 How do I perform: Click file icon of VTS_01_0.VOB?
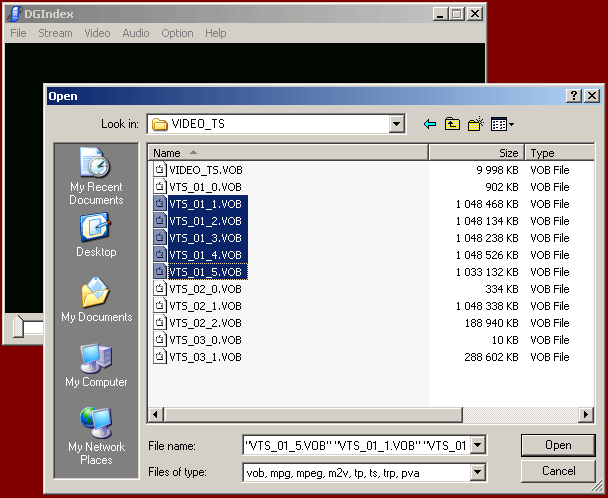pos(159,187)
